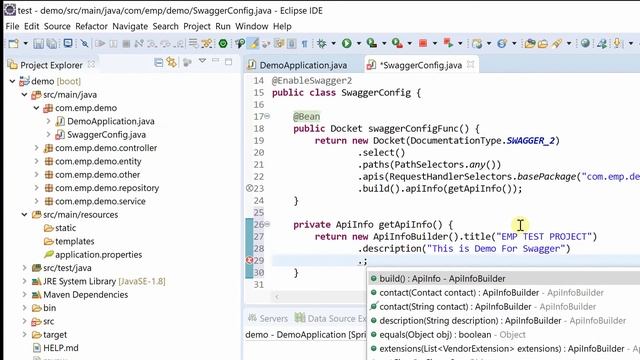Open the Run configurations dropdown arrow

[x=359, y=43]
